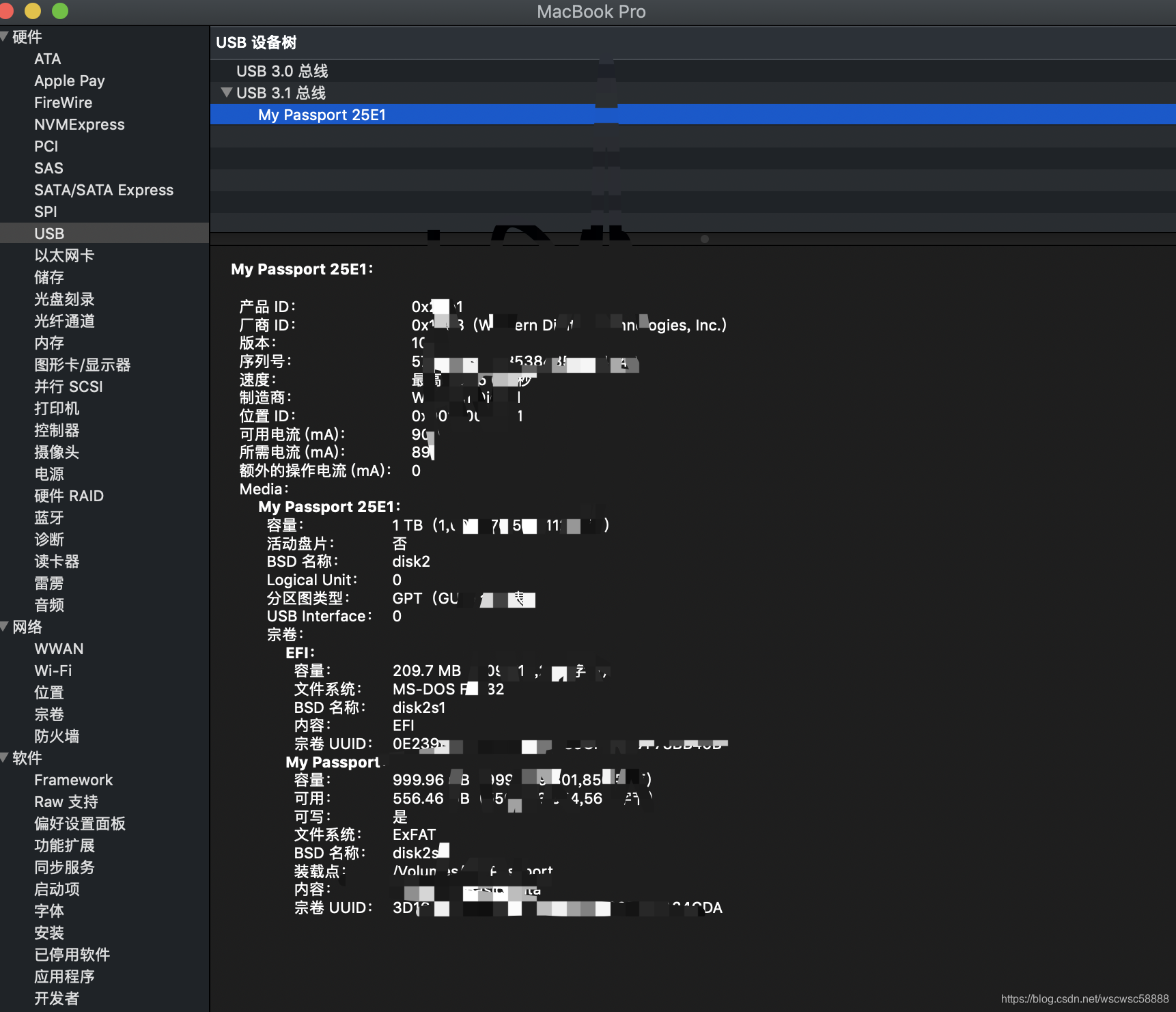Open Wi-Fi network information

click(53, 671)
